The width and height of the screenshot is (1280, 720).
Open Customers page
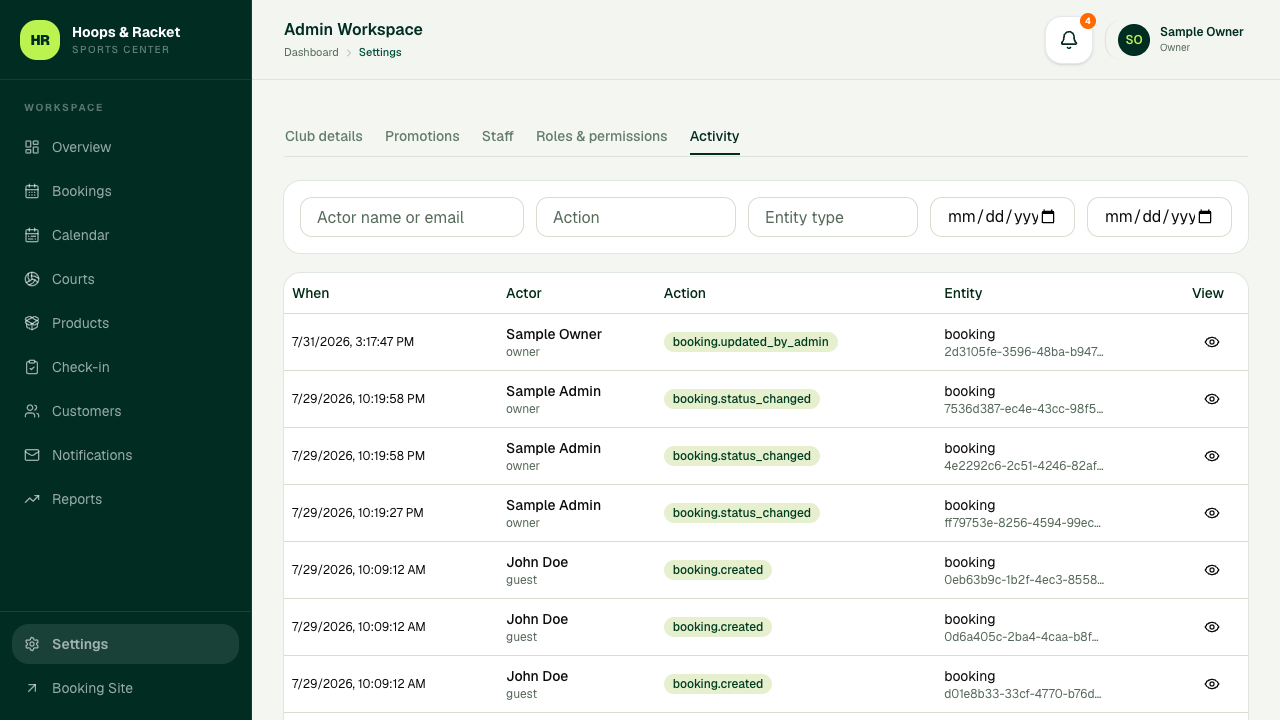click(125, 411)
